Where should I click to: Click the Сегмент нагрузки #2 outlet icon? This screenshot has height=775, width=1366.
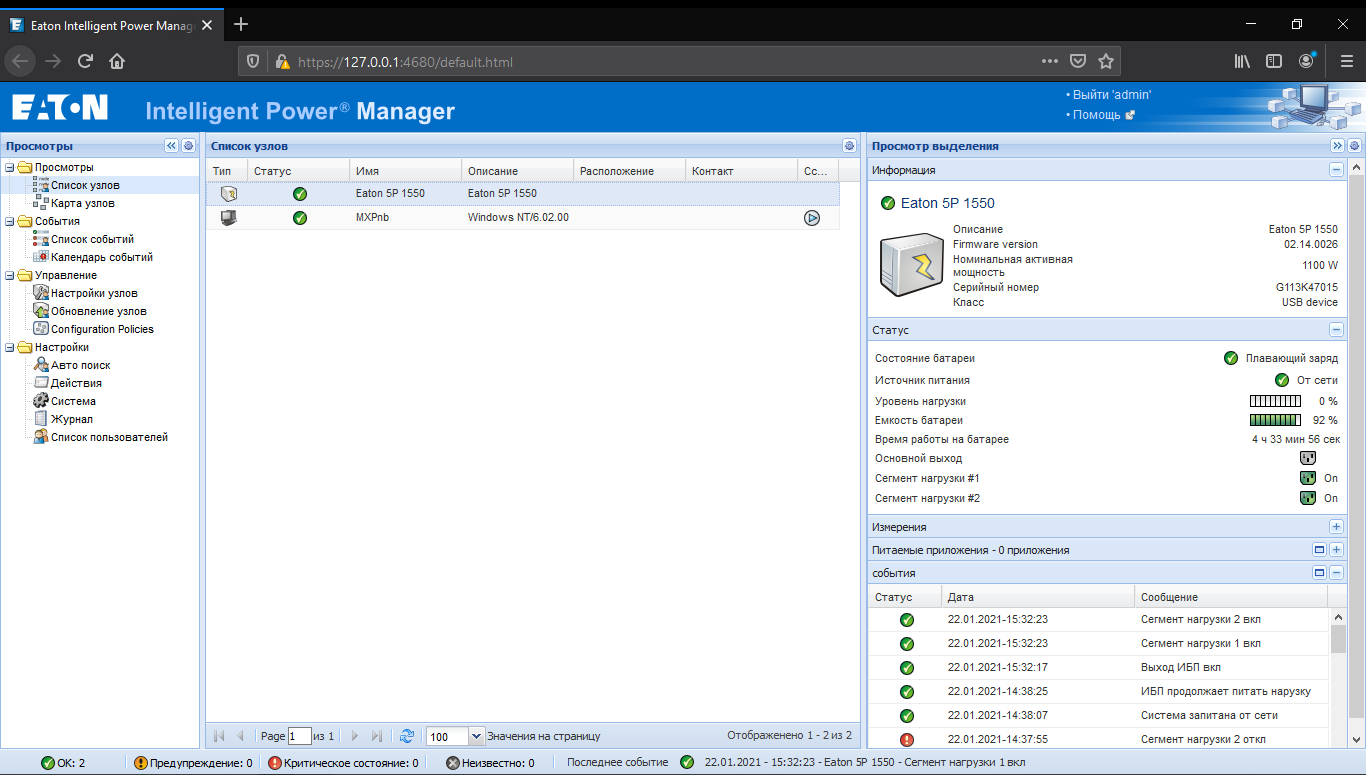[x=1307, y=498]
